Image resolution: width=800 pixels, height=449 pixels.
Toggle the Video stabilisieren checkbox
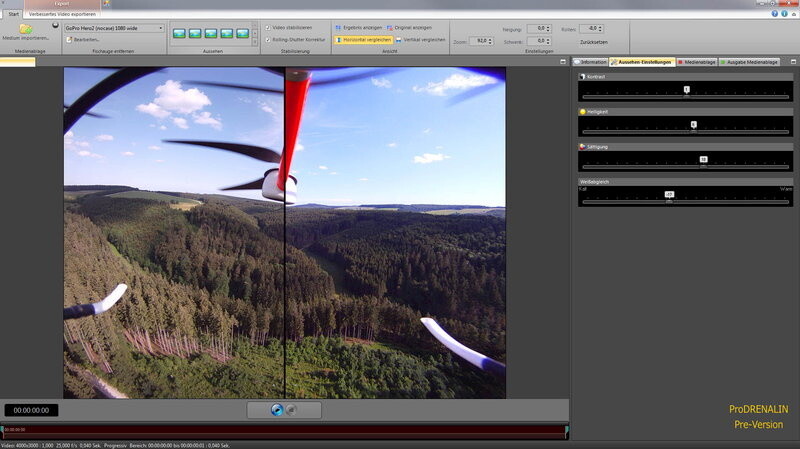point(268,27)
